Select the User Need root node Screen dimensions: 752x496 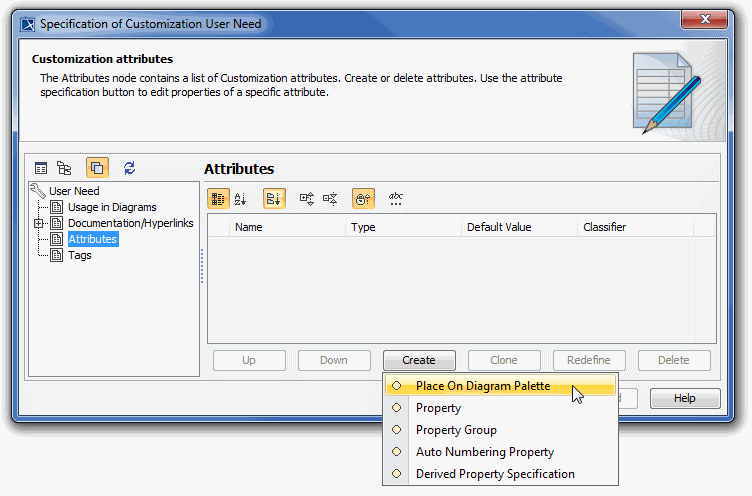point(74,191)
